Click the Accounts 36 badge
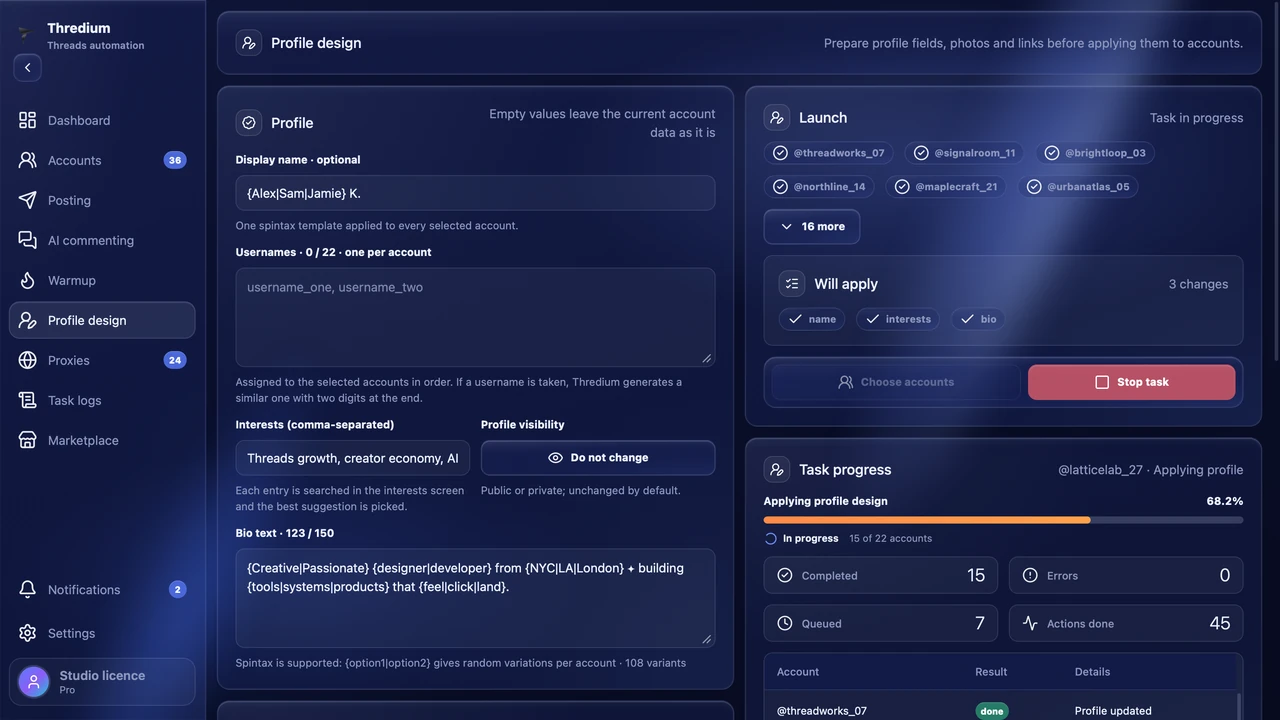1280x720 pixels. point(175,160)
